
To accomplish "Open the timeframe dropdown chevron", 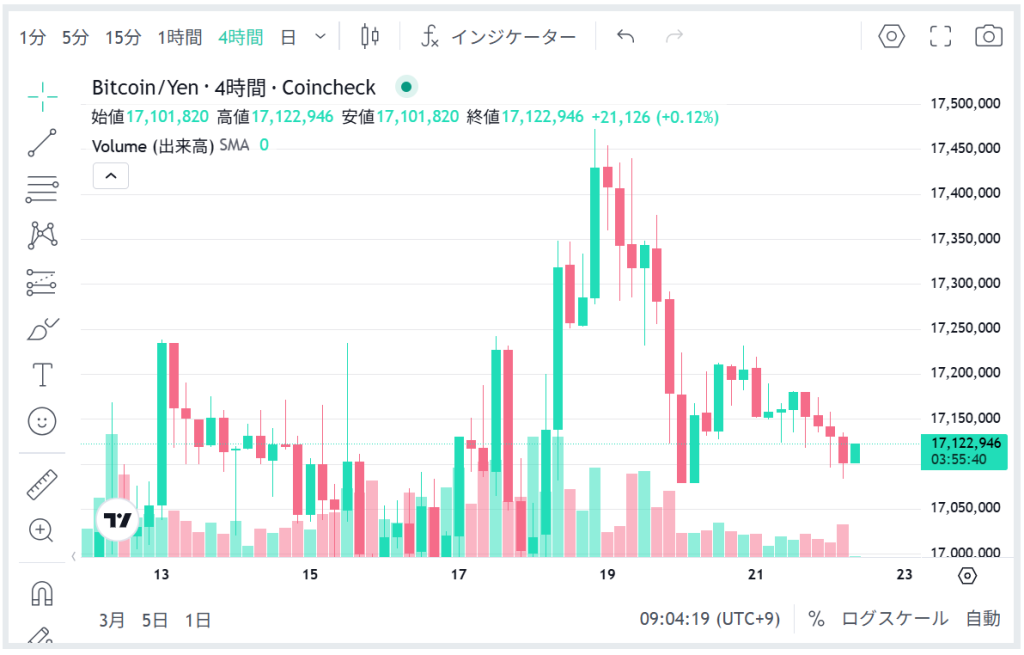I will pos(320,37).
